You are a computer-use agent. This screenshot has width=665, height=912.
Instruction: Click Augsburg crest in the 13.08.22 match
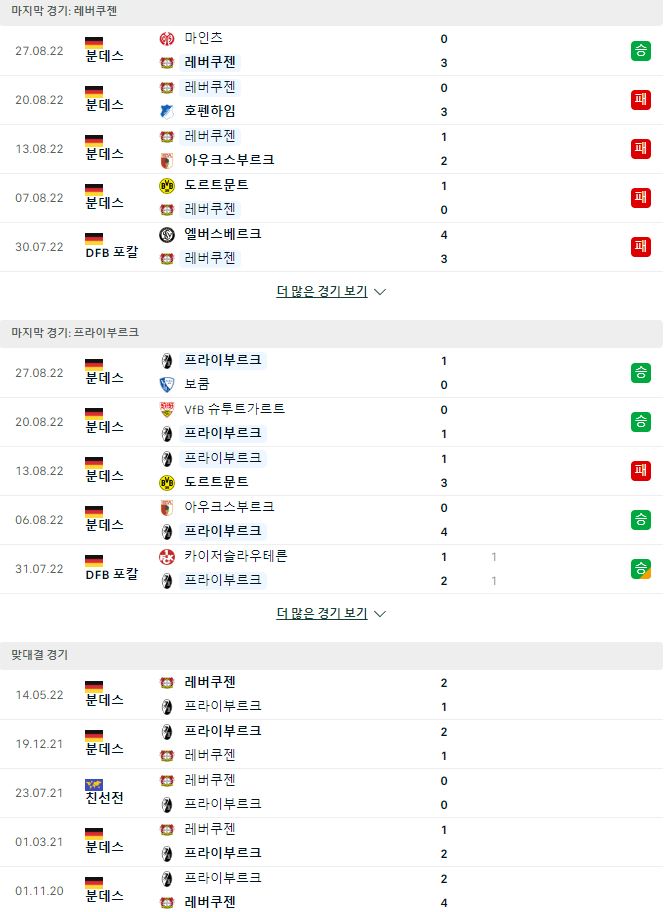(x=166, y=160)
